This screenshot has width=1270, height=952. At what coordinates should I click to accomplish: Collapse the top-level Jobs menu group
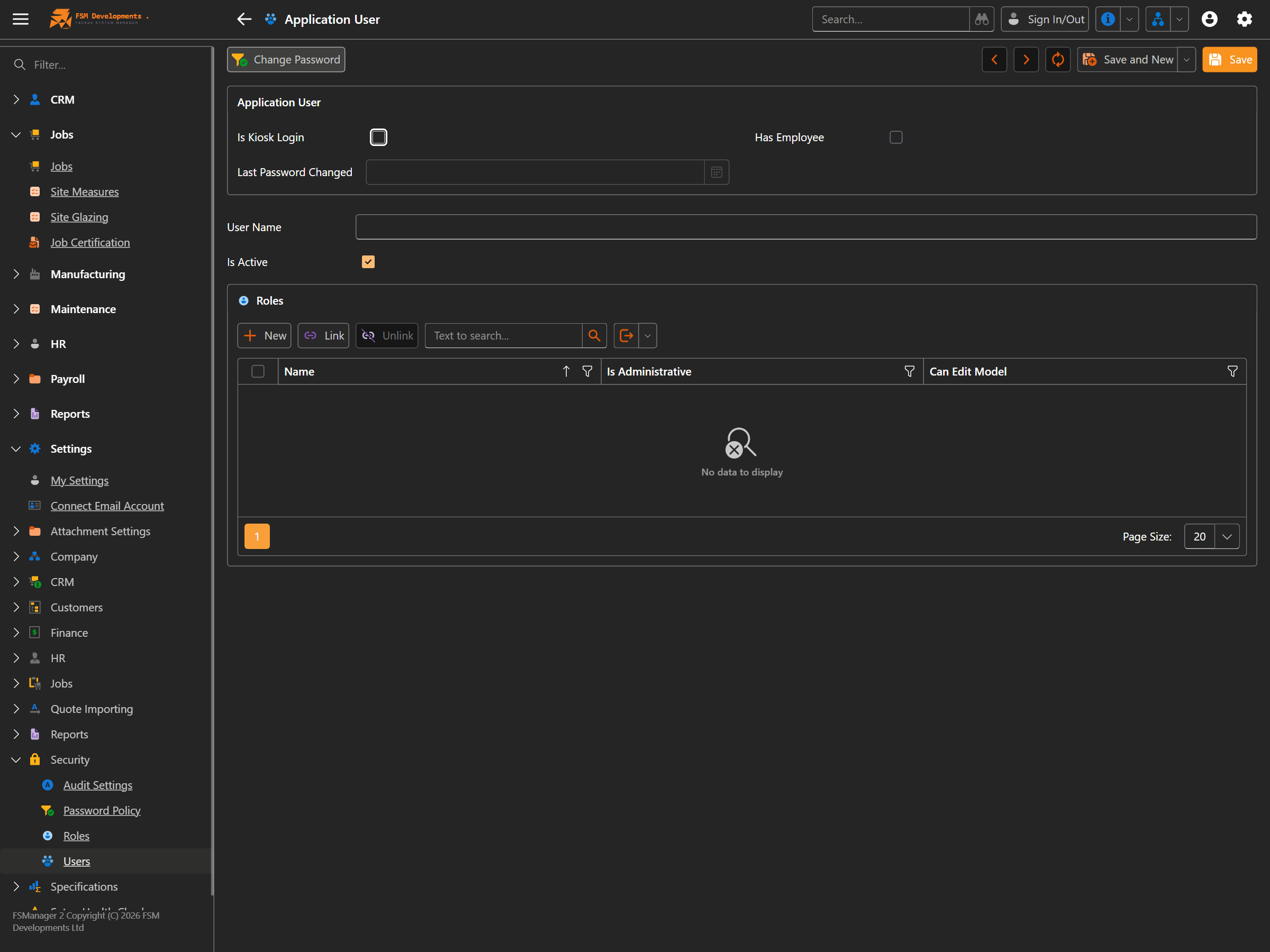coord(16,134)
